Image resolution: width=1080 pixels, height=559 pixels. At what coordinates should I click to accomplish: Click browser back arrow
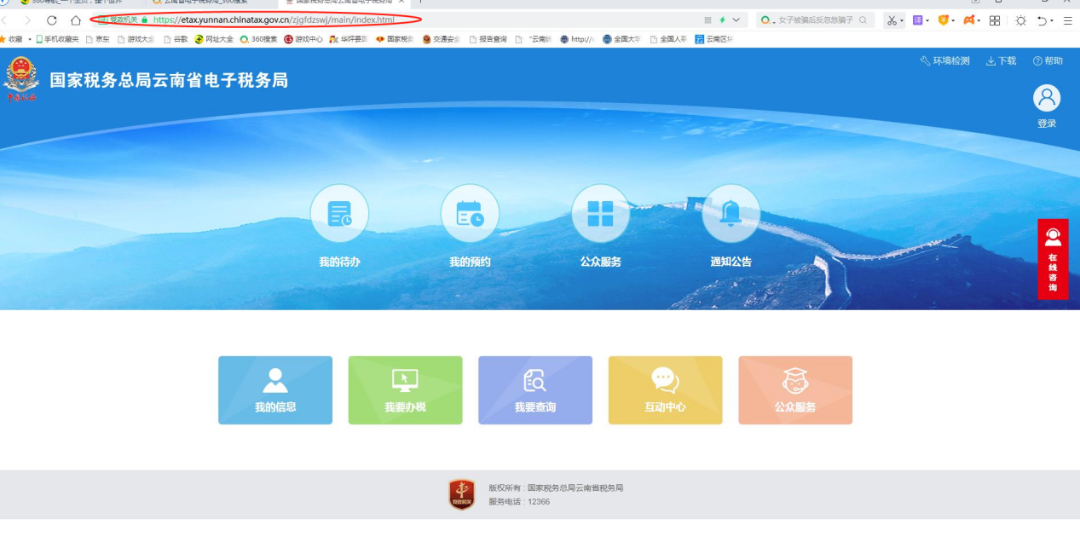click(4, 21)
